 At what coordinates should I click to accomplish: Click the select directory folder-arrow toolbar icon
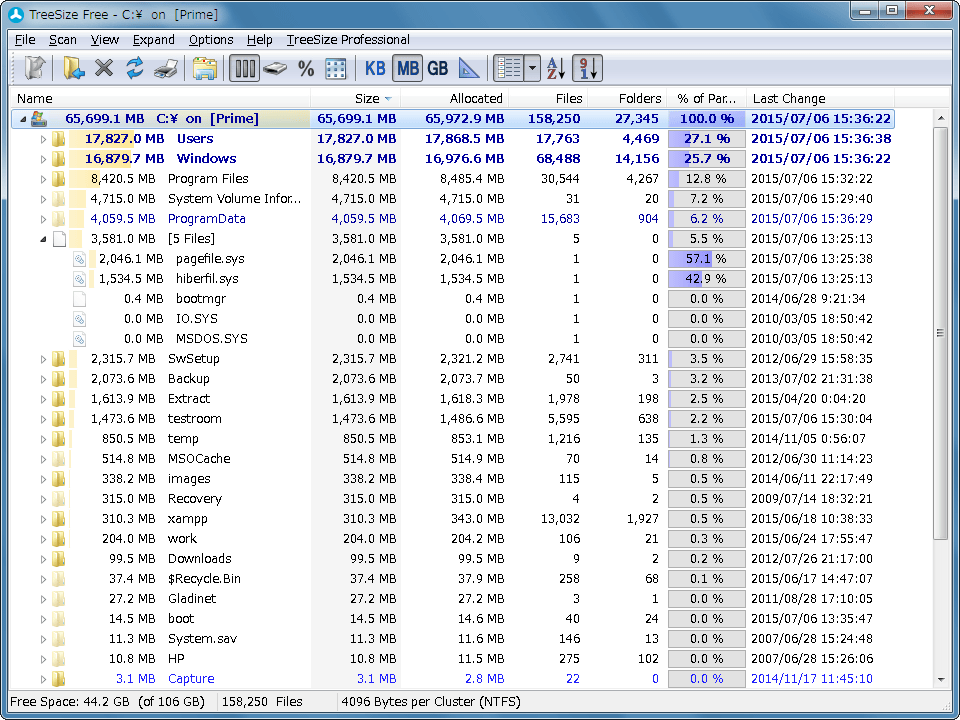73,68
